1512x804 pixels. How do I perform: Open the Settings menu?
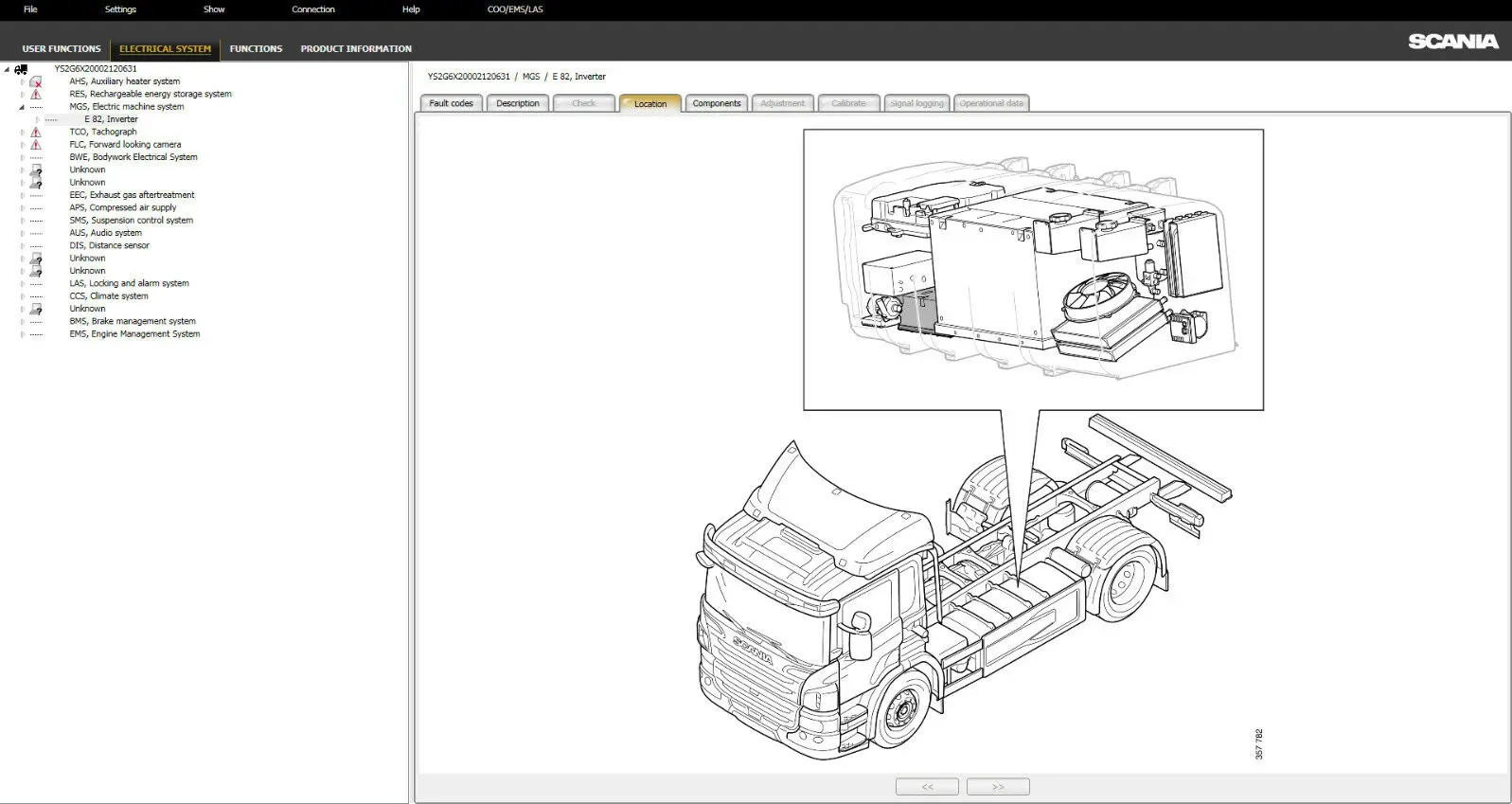coord(120,9)
